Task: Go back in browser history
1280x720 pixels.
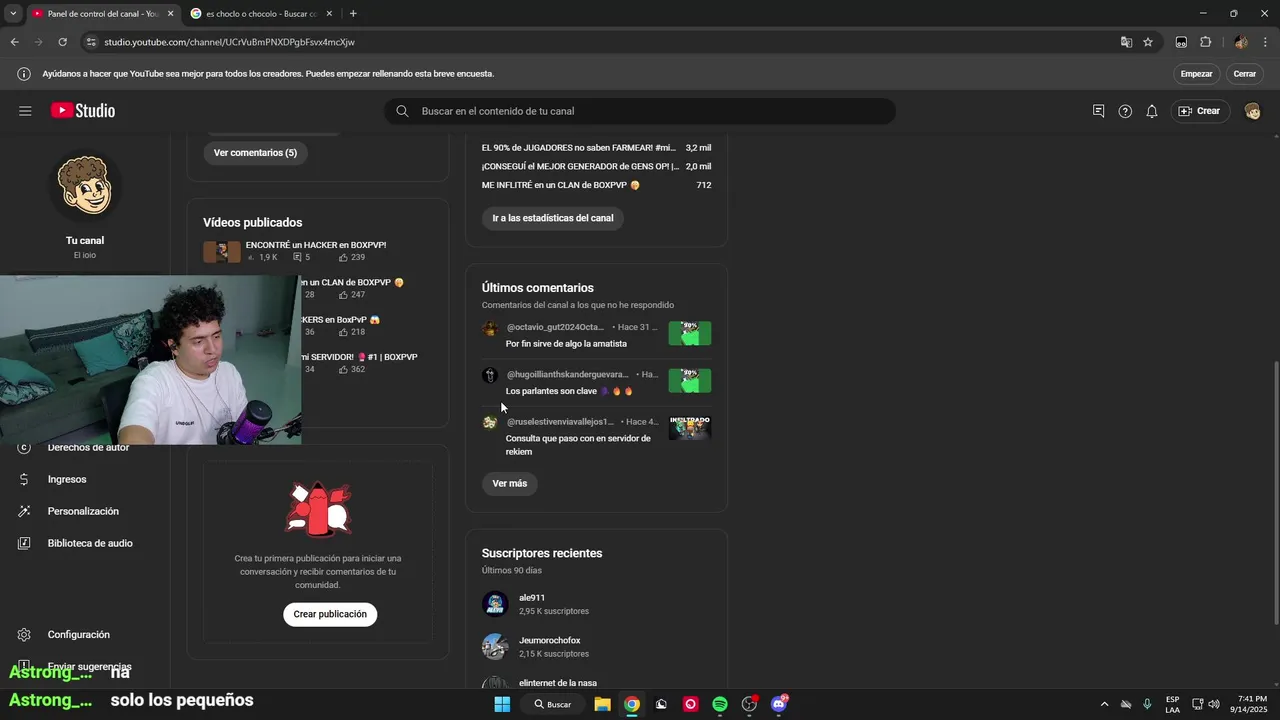Action: point(14,42)
